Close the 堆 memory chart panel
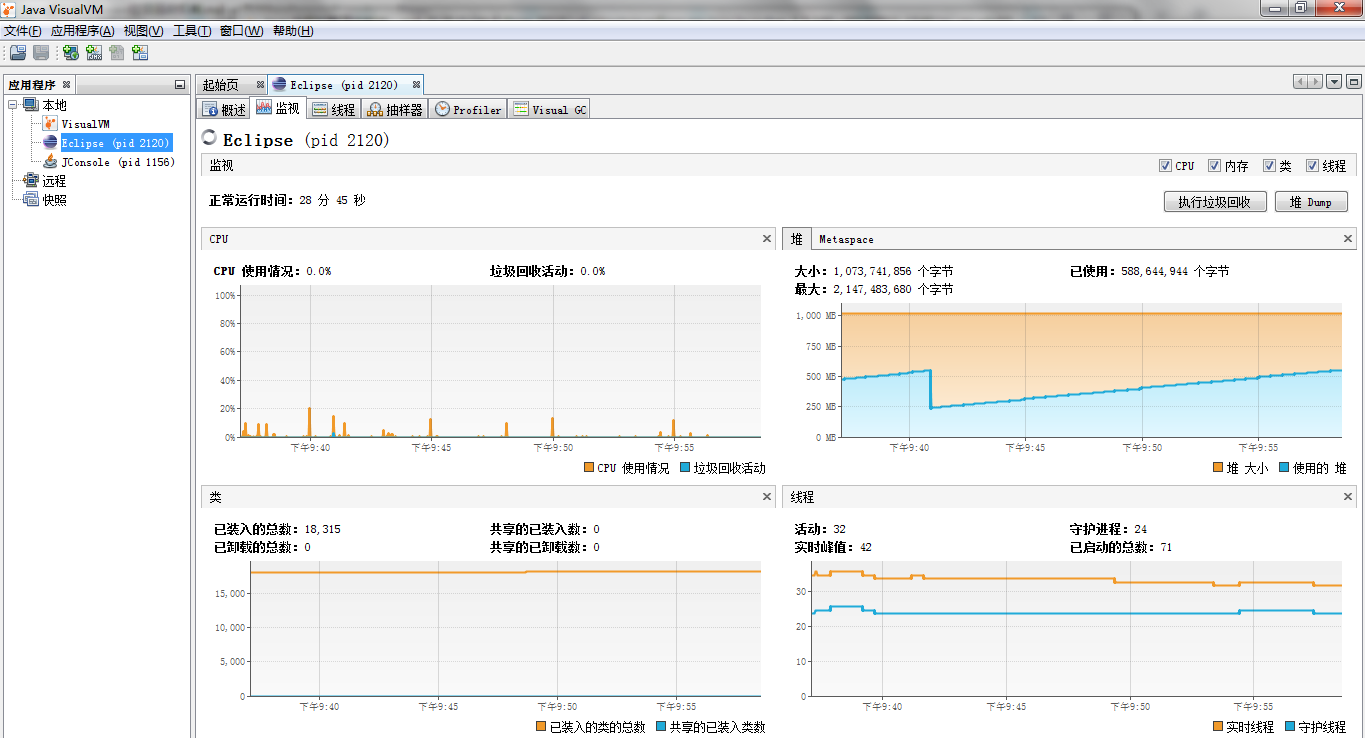Viewport: 1365px width, 738px height. click(1348, 239)
